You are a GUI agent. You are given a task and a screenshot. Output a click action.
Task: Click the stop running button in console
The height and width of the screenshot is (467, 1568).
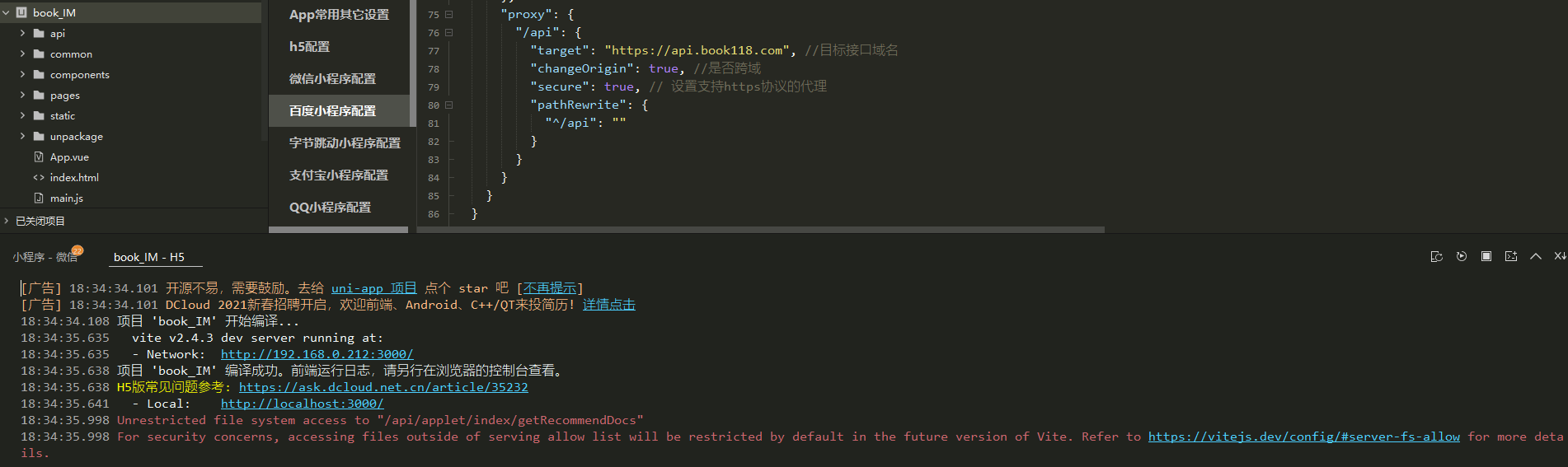tap(1486, 256)
